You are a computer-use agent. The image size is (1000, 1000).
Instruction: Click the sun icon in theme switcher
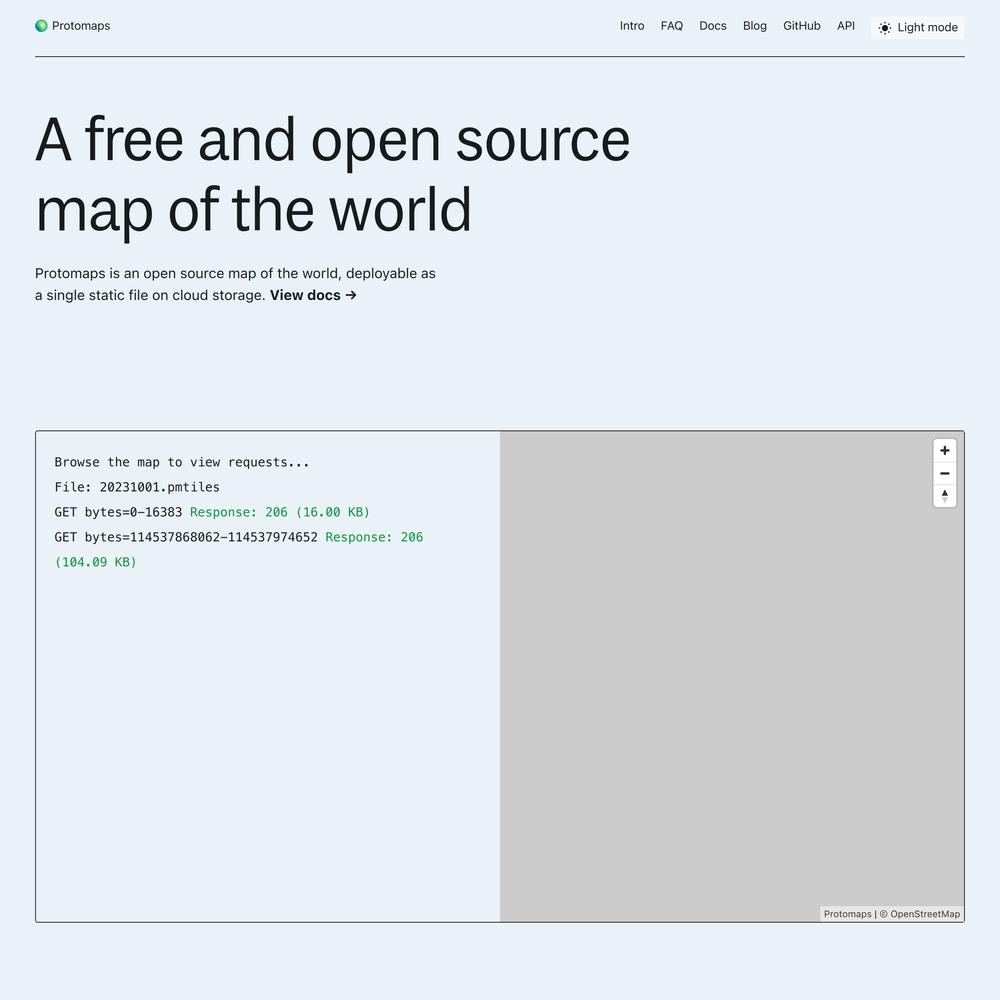click(885, 27)
